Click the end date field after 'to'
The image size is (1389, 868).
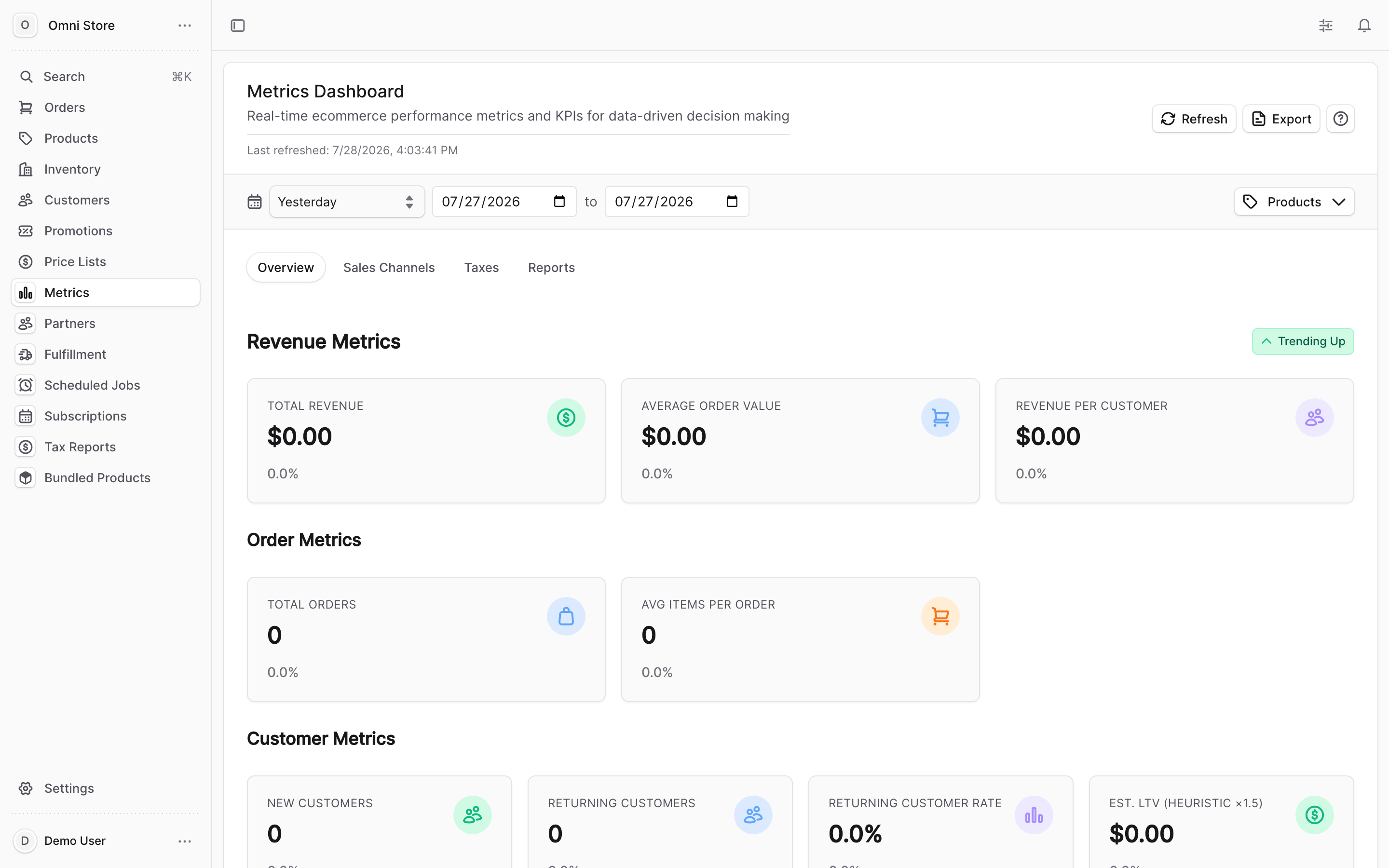[676, 202]
